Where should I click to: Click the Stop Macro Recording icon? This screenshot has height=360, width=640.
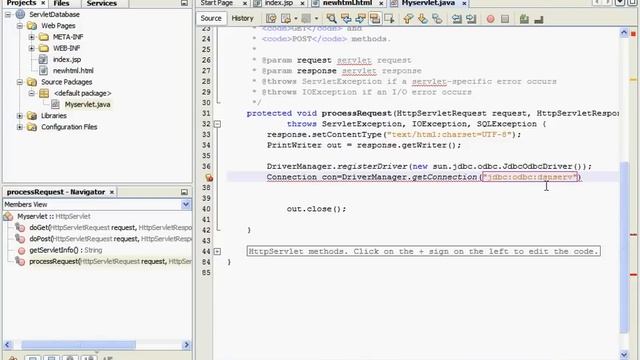pyautogui.click(x=505, y=19)
